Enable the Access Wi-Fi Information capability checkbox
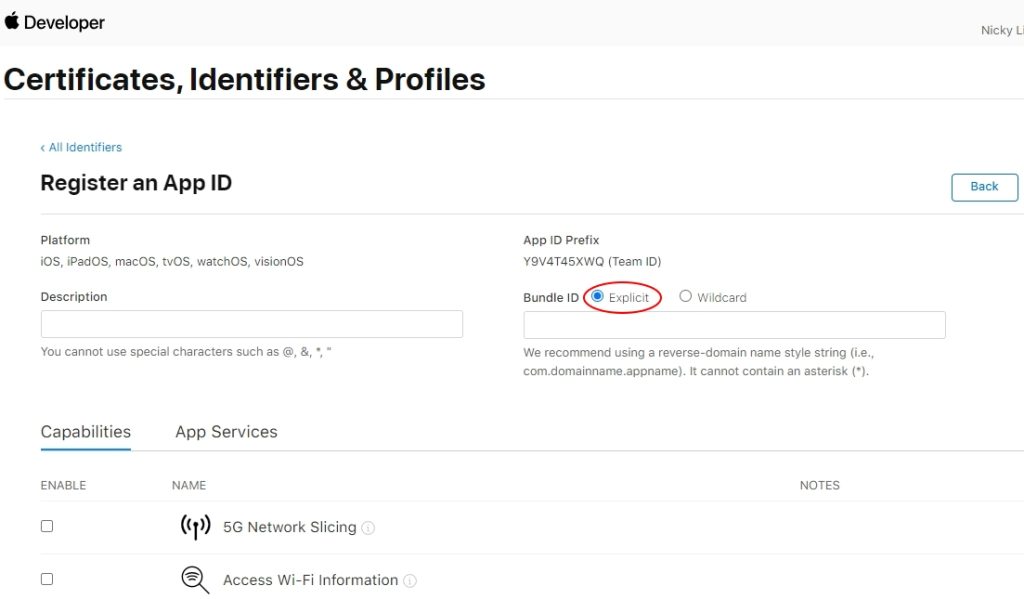Screen dimensions: 1024x599 point(46,578)
